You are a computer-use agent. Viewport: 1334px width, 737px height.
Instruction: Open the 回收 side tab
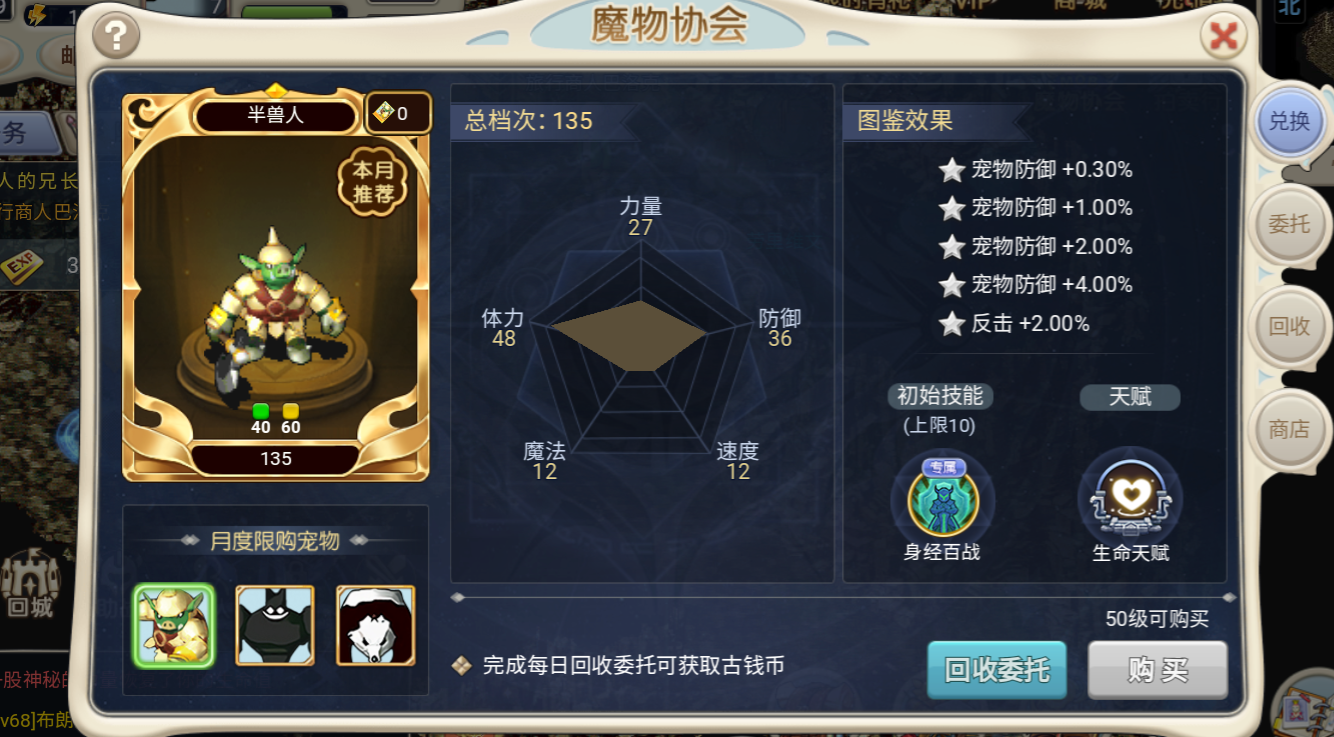click(x=1289, y=327)
